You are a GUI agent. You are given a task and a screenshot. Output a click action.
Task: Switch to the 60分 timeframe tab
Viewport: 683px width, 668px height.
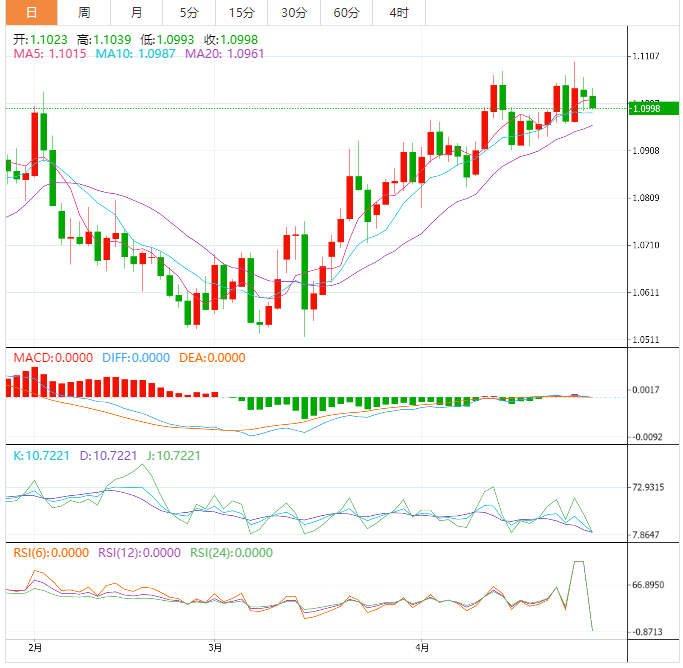(346, 12)
